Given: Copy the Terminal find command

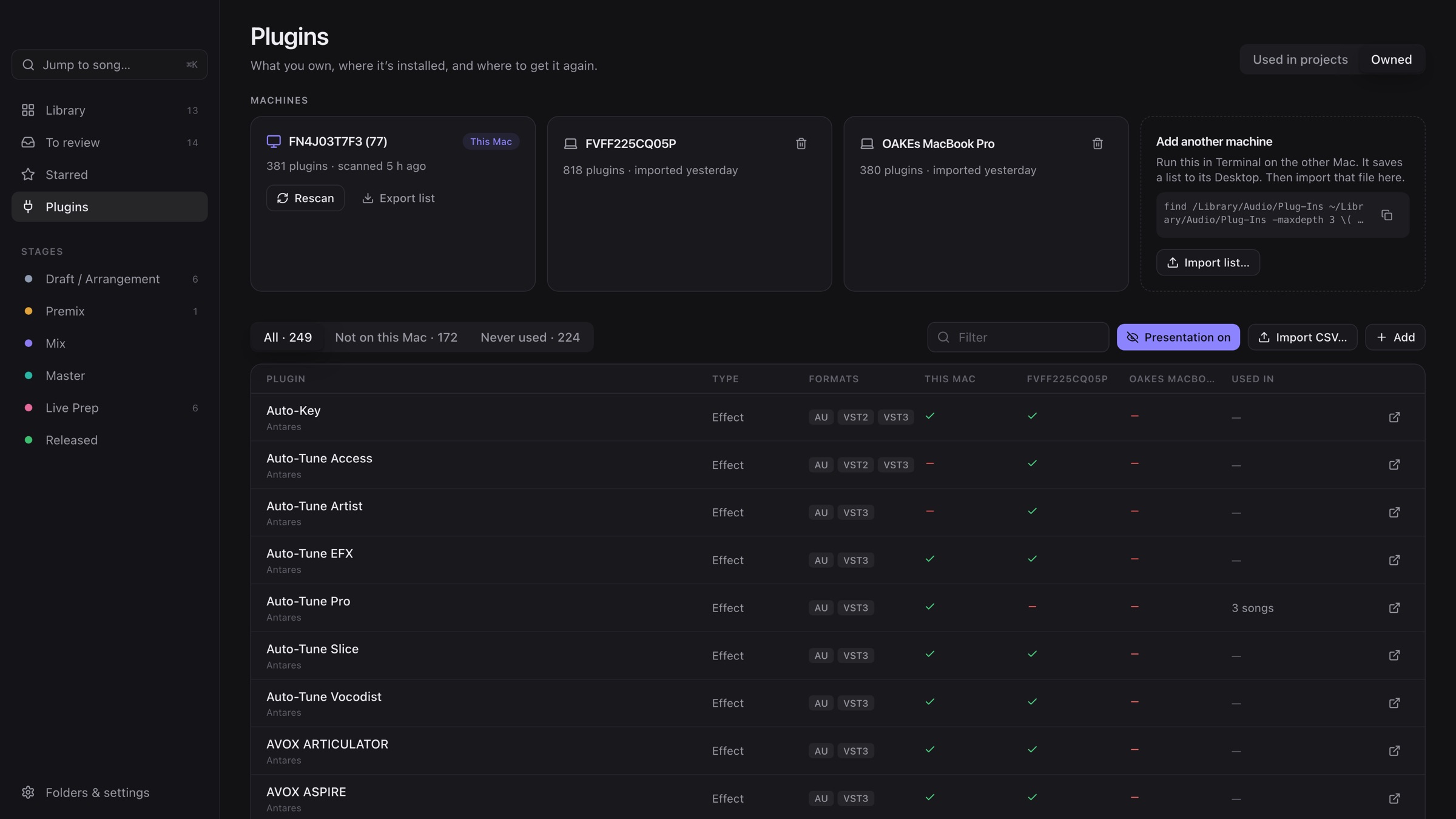Looking at the screenshot, I should click(x=1387, y=215).
